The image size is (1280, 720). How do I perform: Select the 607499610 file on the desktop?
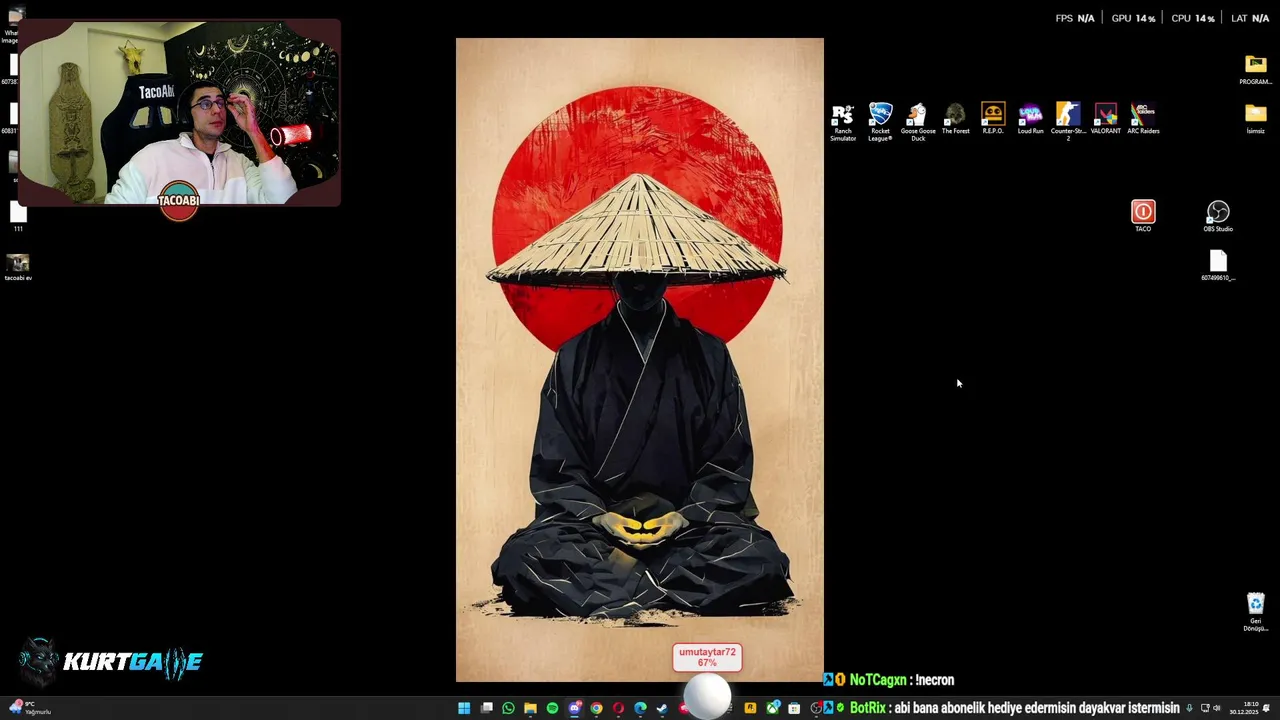[x=1218, y=265]
